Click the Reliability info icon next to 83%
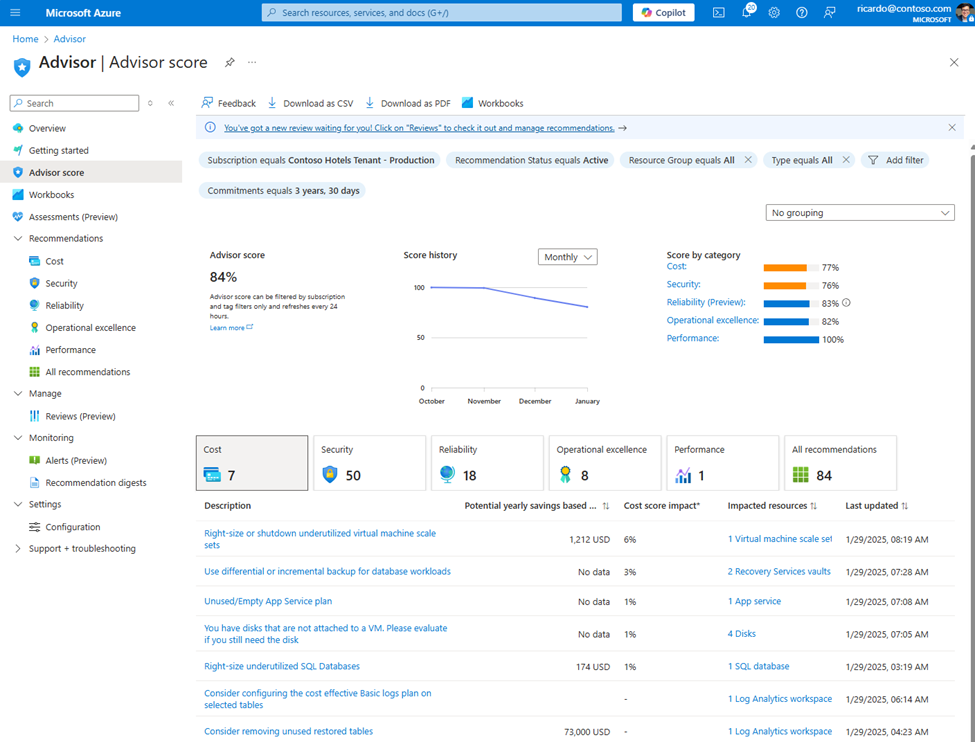Image resolution: width=975 pixels, height=742 pixels. click(846, 303)
